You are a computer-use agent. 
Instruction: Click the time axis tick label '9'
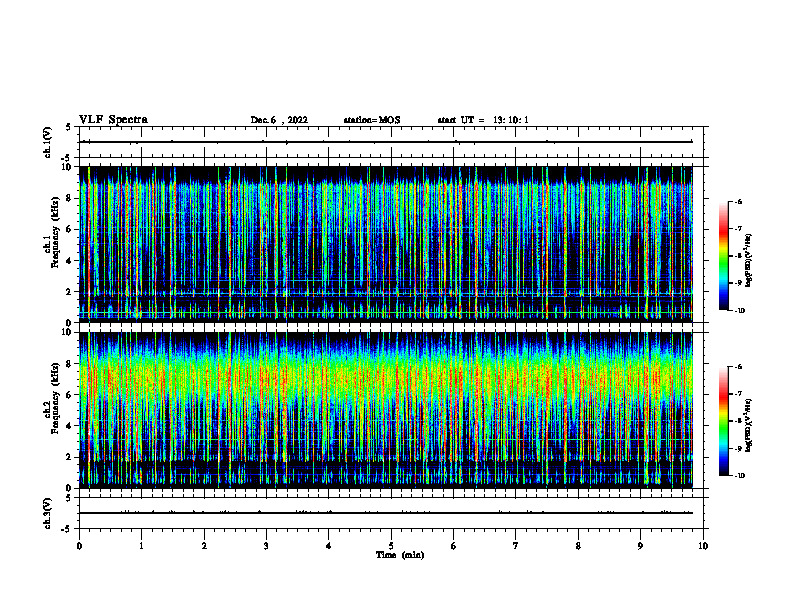pyautogui.click(x=640, y=546)
